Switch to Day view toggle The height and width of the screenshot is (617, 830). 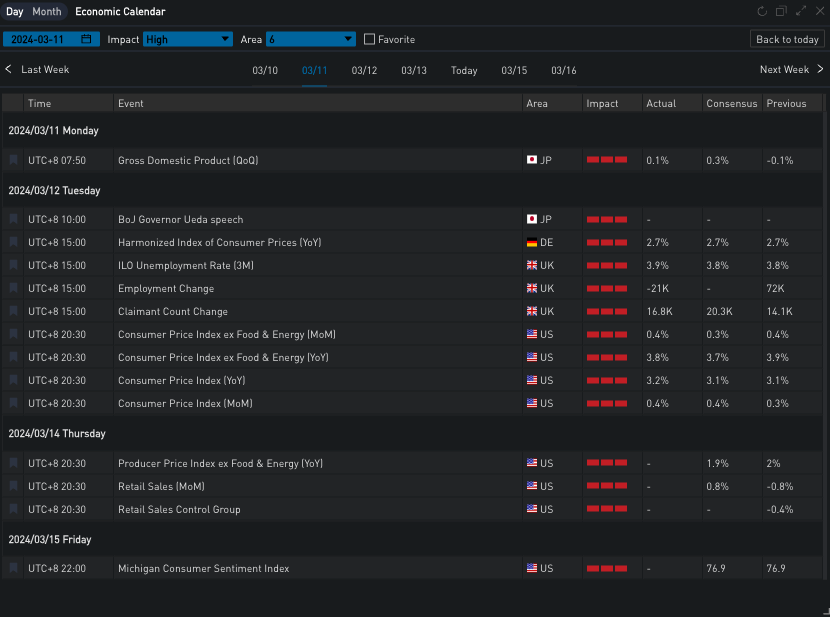pos(15,12)
